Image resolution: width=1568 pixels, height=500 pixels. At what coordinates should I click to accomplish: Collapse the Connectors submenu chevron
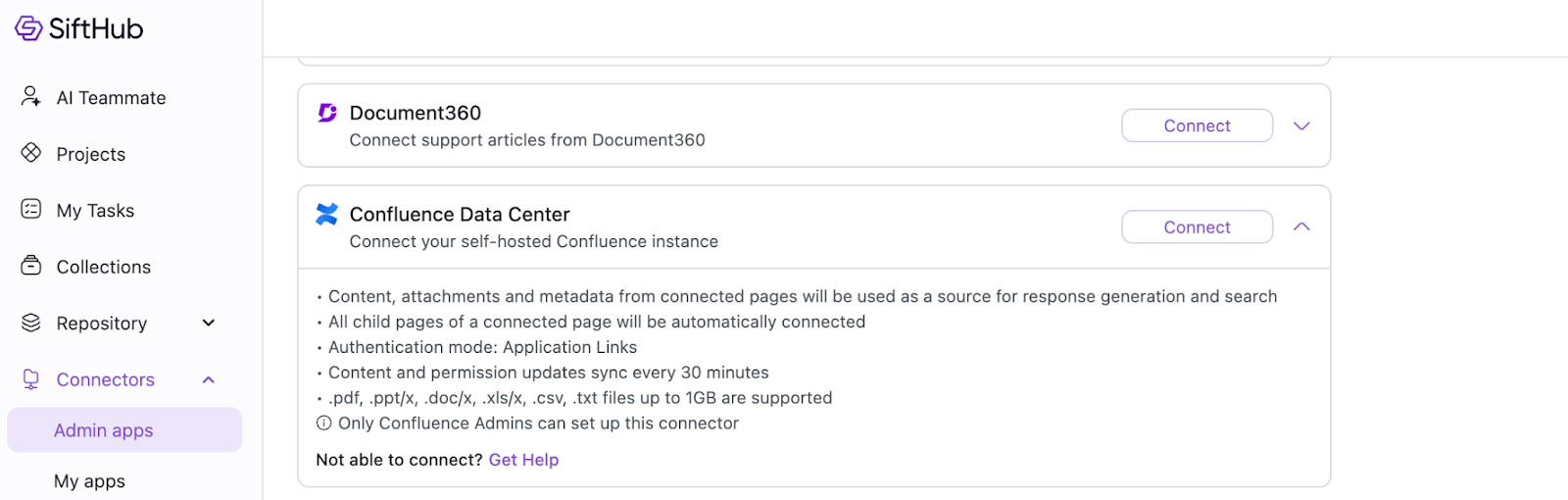click(208, 380)
